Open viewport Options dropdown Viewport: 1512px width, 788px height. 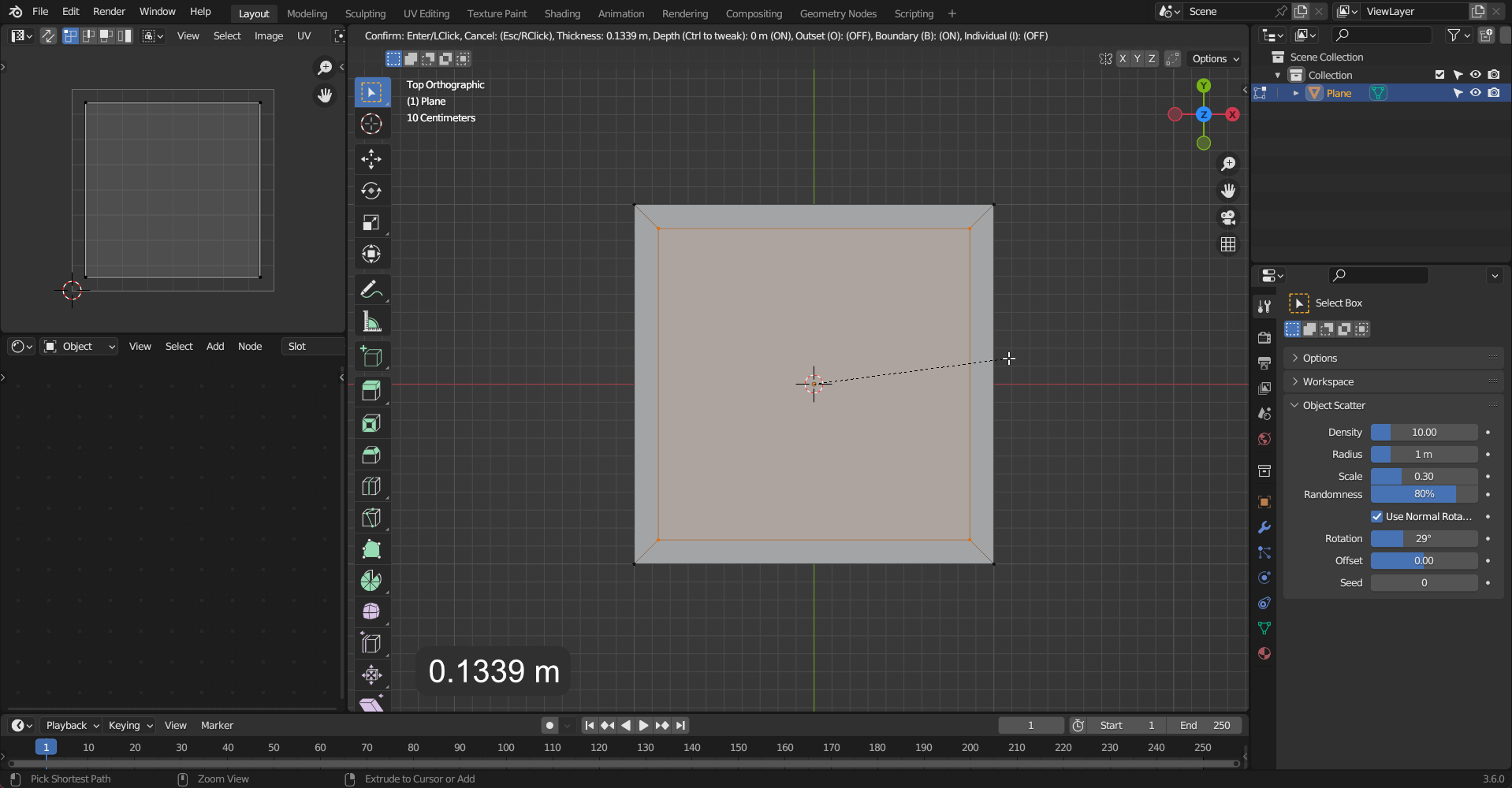tap(1215, 58)
